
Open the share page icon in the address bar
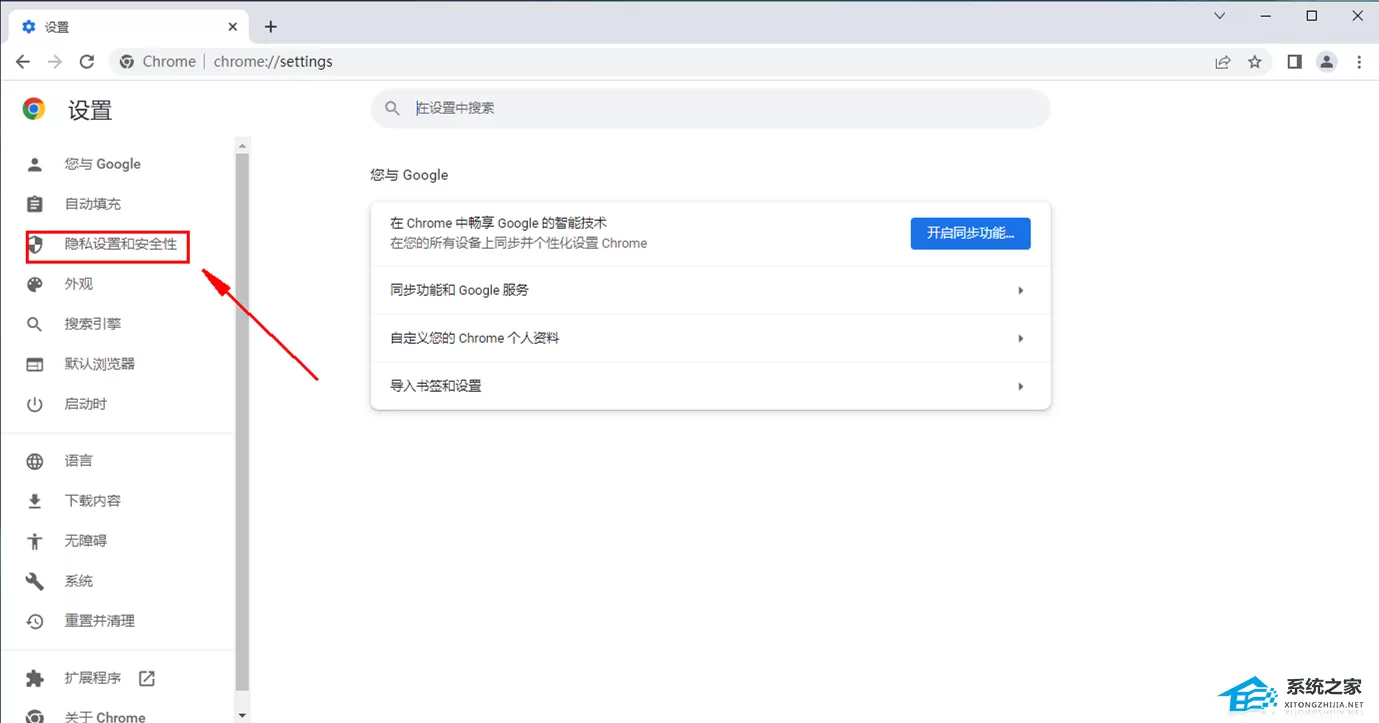(1223, 62)
